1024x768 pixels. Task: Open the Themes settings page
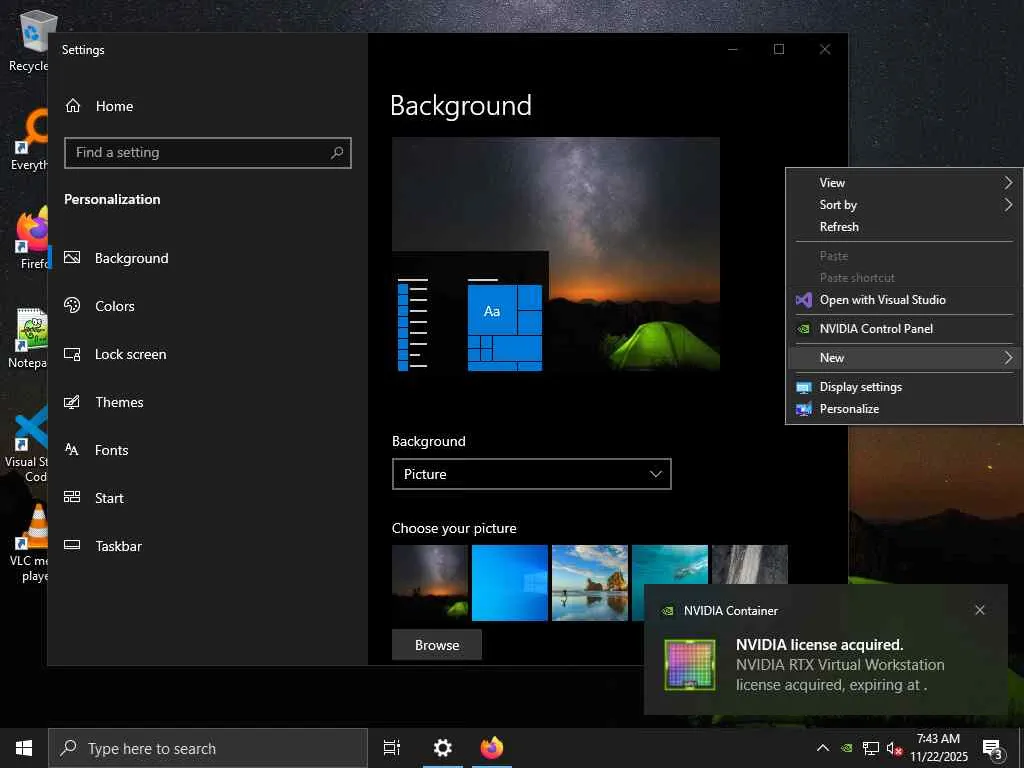coord(119,402)
